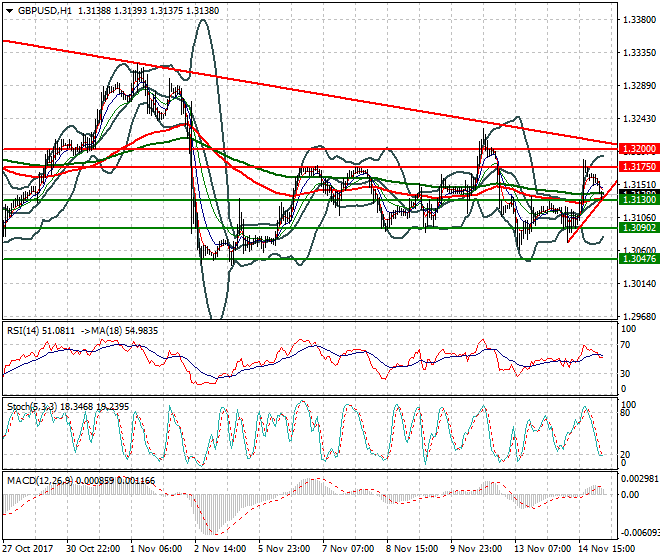Click the 1 Nov 06:00 time axis label
Image resolution: width=660 pixels, height=560 pixels.
156,549
